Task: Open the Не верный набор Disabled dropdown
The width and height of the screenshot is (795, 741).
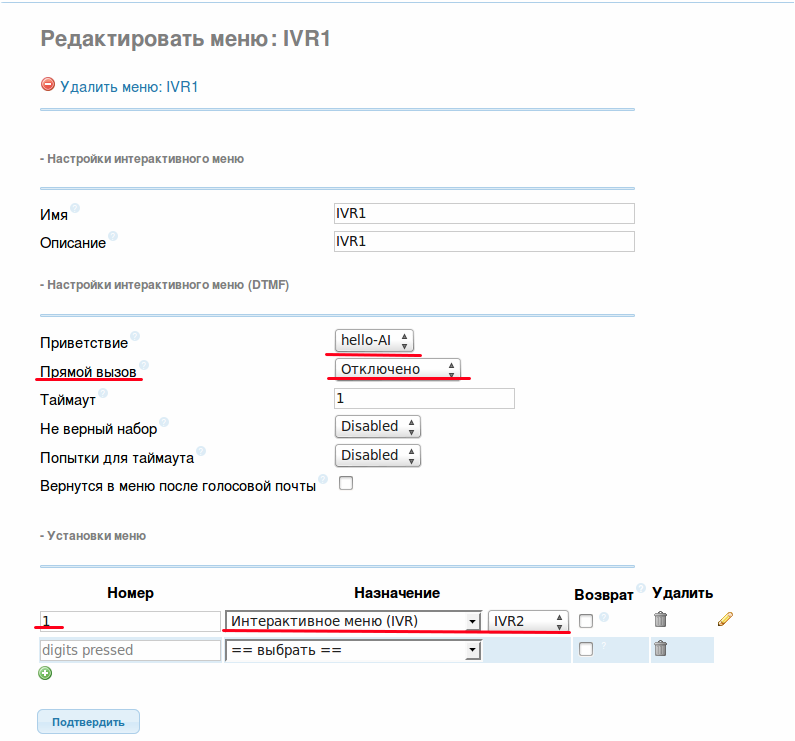Action: click(x=377, y=427)
